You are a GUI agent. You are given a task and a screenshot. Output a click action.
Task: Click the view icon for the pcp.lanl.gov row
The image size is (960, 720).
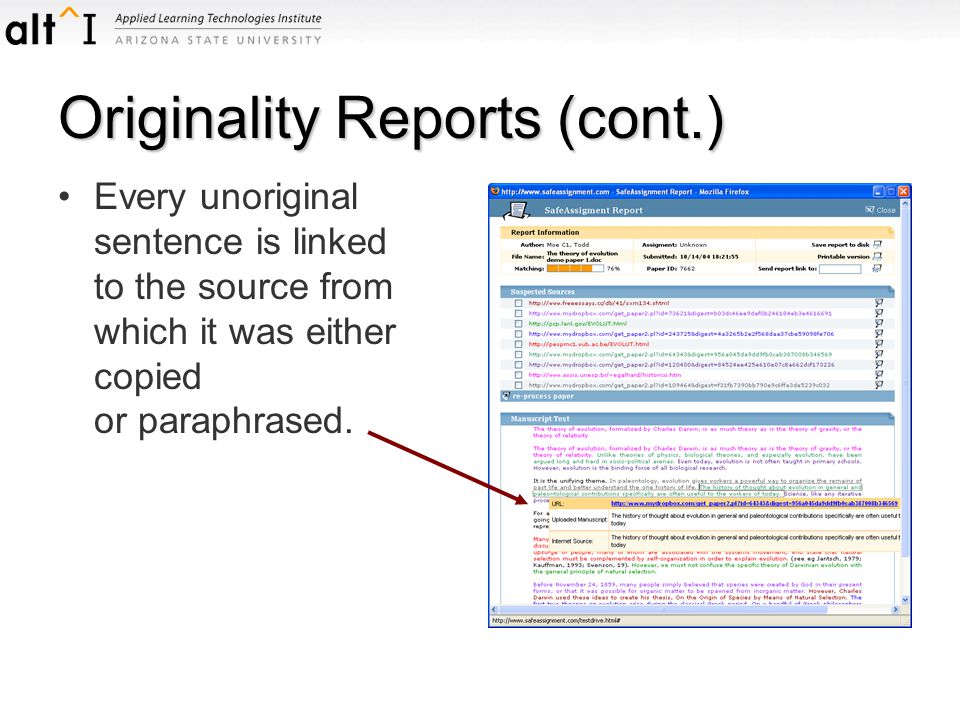click(x=879, y=323)
